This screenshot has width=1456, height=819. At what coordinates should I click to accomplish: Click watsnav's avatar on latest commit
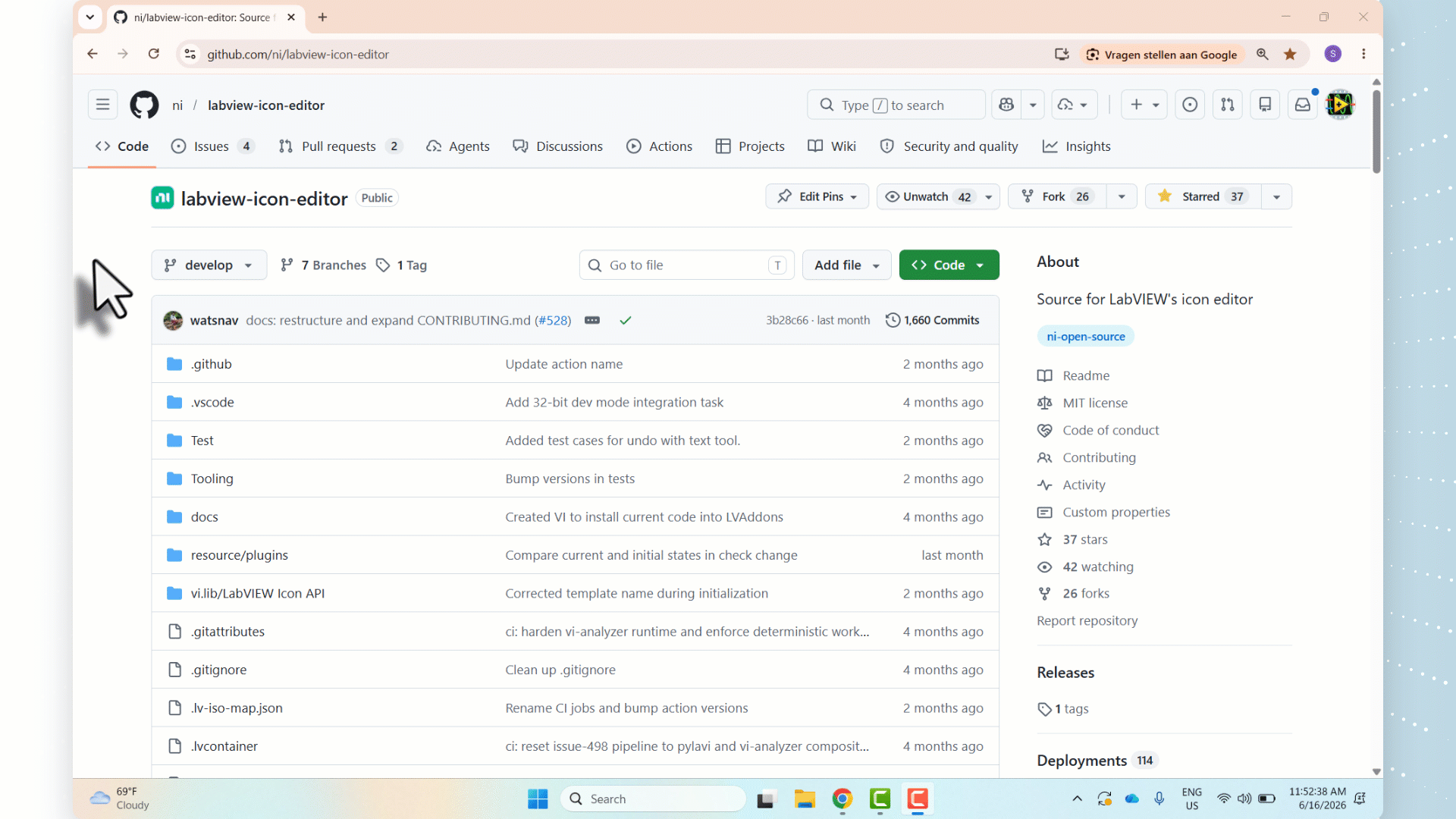[173, 320]
